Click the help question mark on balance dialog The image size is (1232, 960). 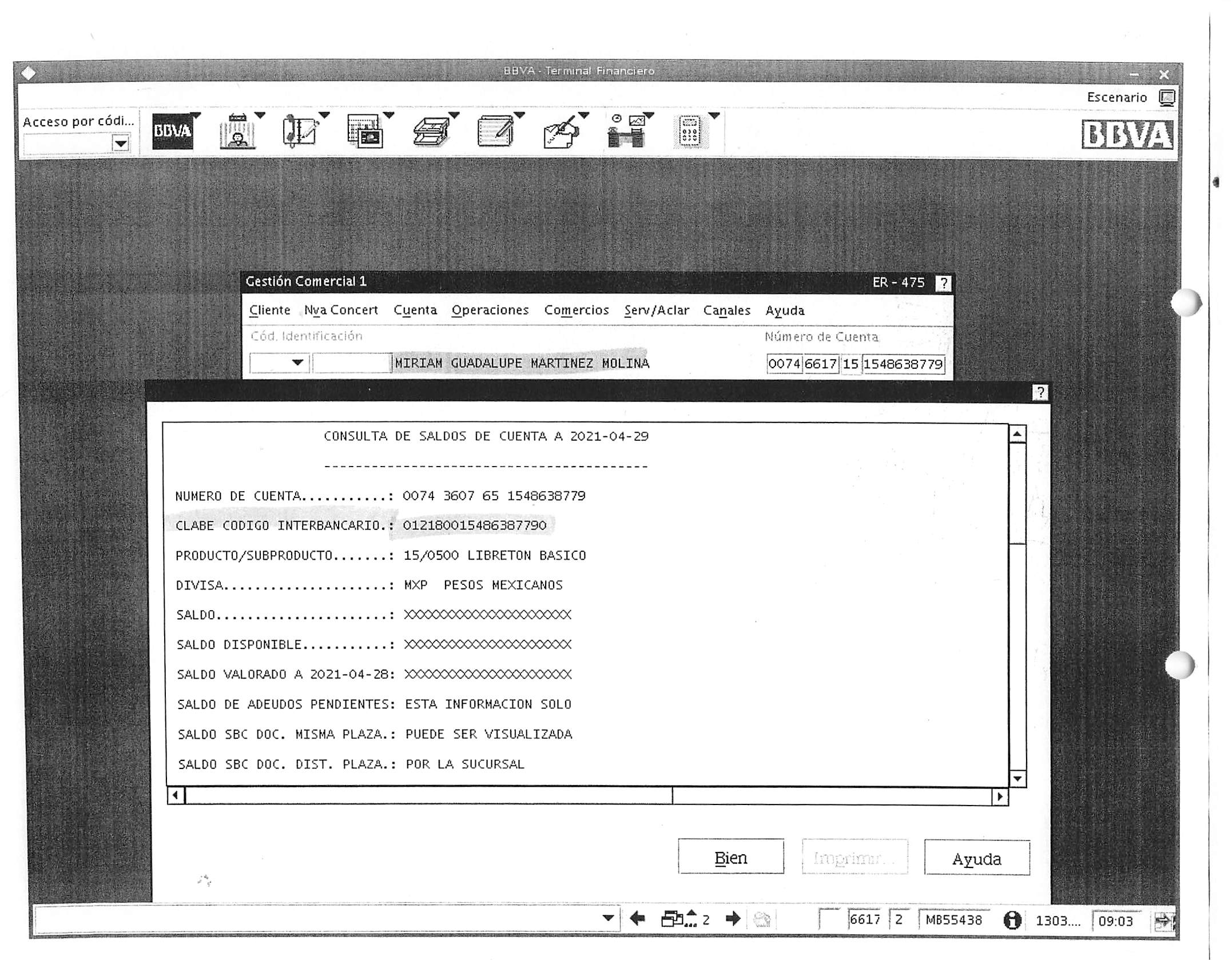(x=1040, y=392)
